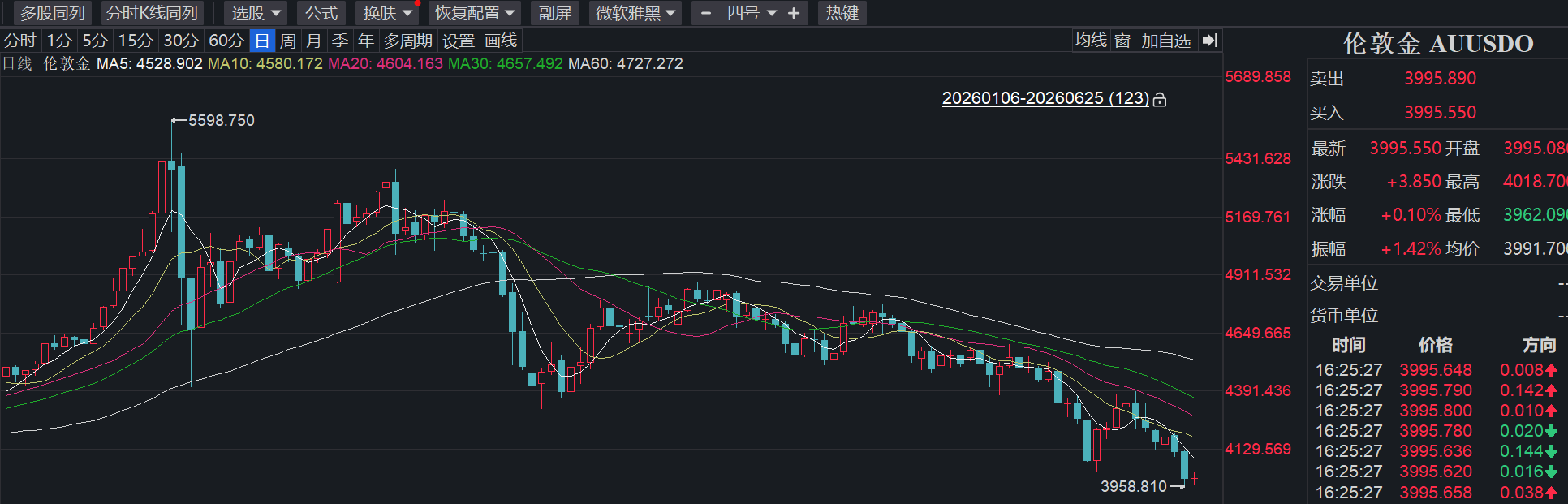Image resolution: width=1568 pixels, height=504 pixels.
Task: Switch to the 周 weekly period tab
Action: click(288, 41)
